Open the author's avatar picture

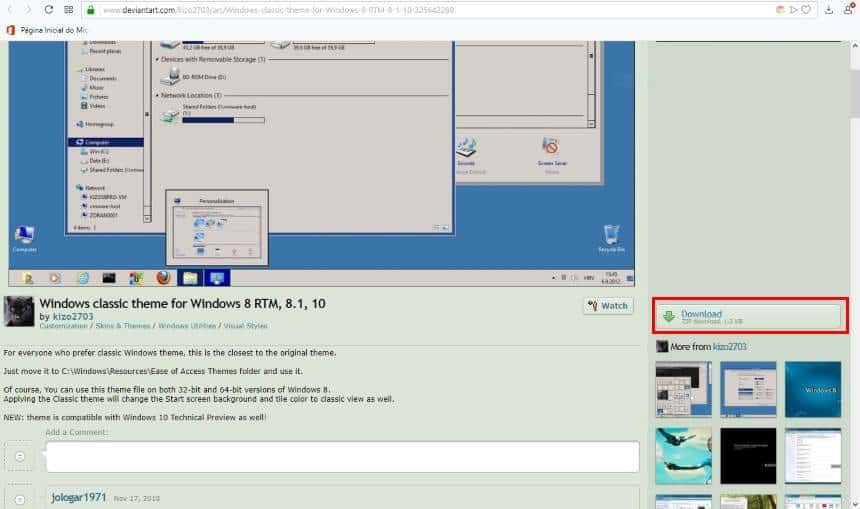(x=19, y=312)
